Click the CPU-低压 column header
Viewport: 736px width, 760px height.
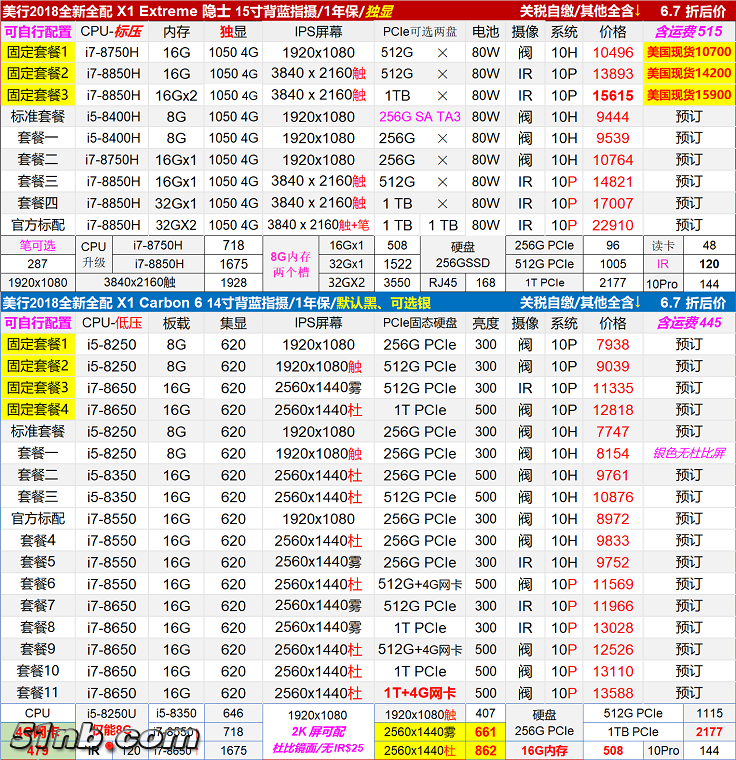[x=112, y=323]
